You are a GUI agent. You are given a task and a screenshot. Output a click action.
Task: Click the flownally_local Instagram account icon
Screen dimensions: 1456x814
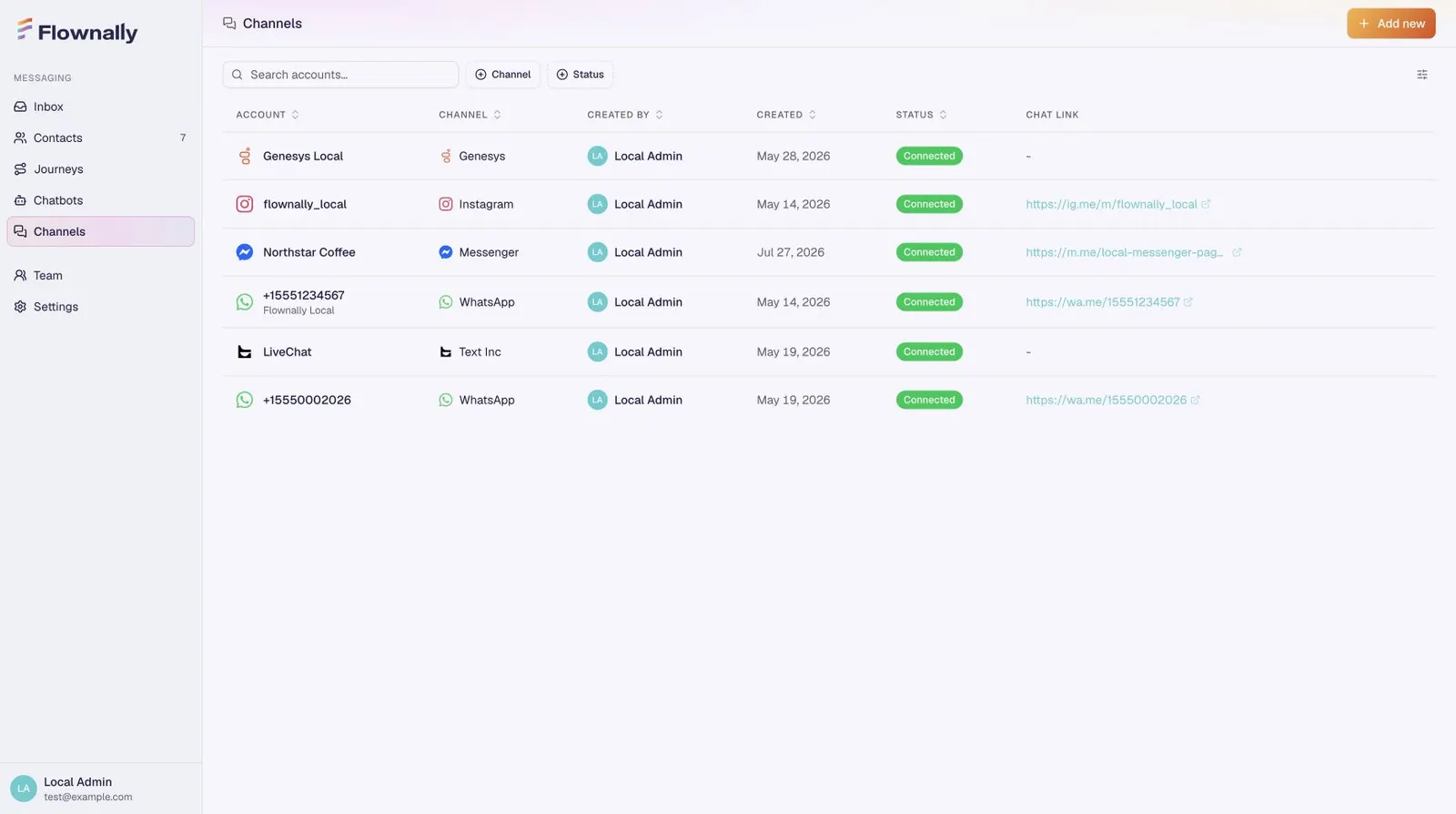pos(245,204)
